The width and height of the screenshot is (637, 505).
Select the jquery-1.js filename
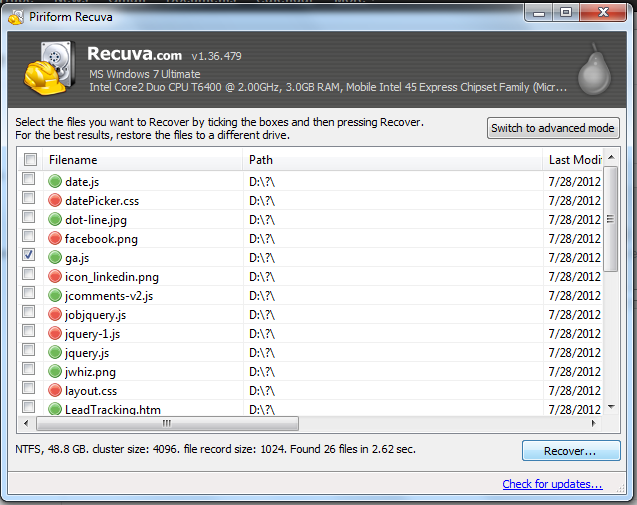(x=93, y=334)
